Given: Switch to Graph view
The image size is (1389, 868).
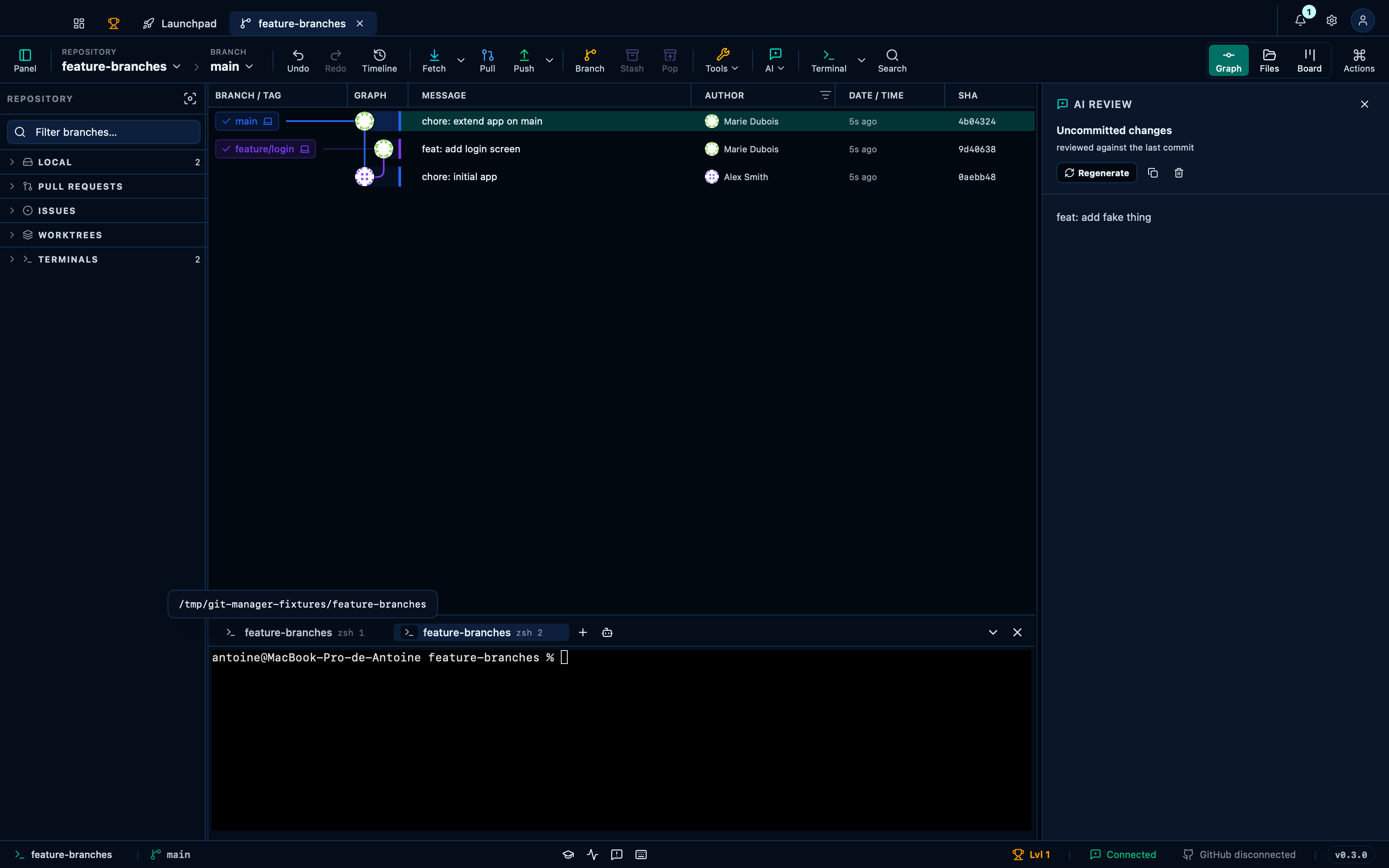Looking at the screenshot, I should pyautogui.click(x=1229, y=60).
